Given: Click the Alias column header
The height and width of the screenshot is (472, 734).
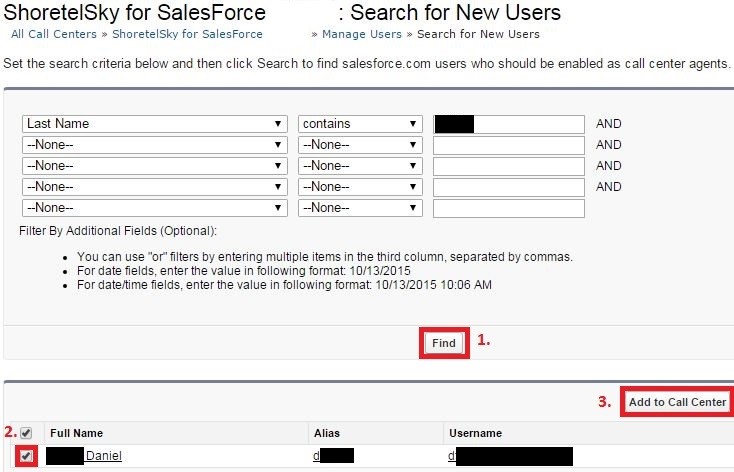Looking at the screenshot, I should 327,433.
